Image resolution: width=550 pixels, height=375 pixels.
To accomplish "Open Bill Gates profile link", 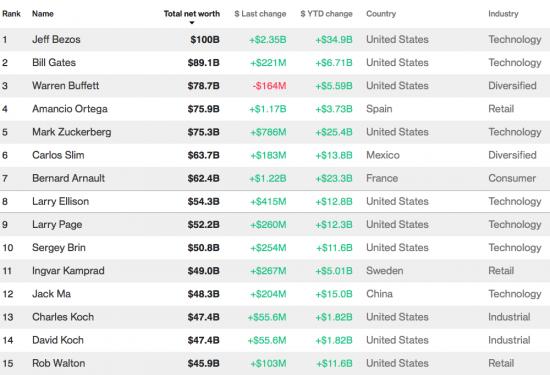I will click(x=54, y=62).
